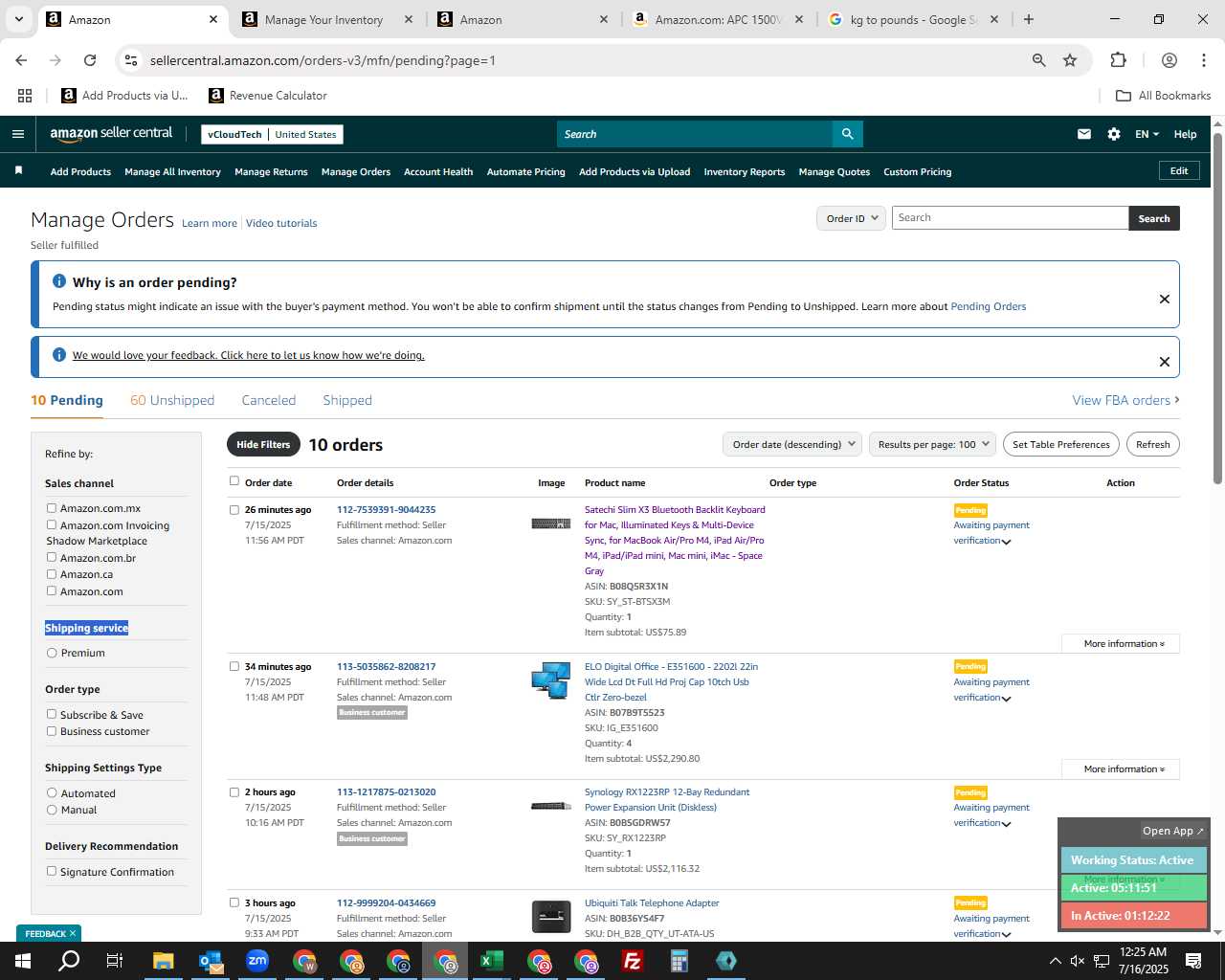Open the tab search chevron in Chrome
Image resolution: width=1225 pixels, height=980 pixels.
click(x=19, y=19)
